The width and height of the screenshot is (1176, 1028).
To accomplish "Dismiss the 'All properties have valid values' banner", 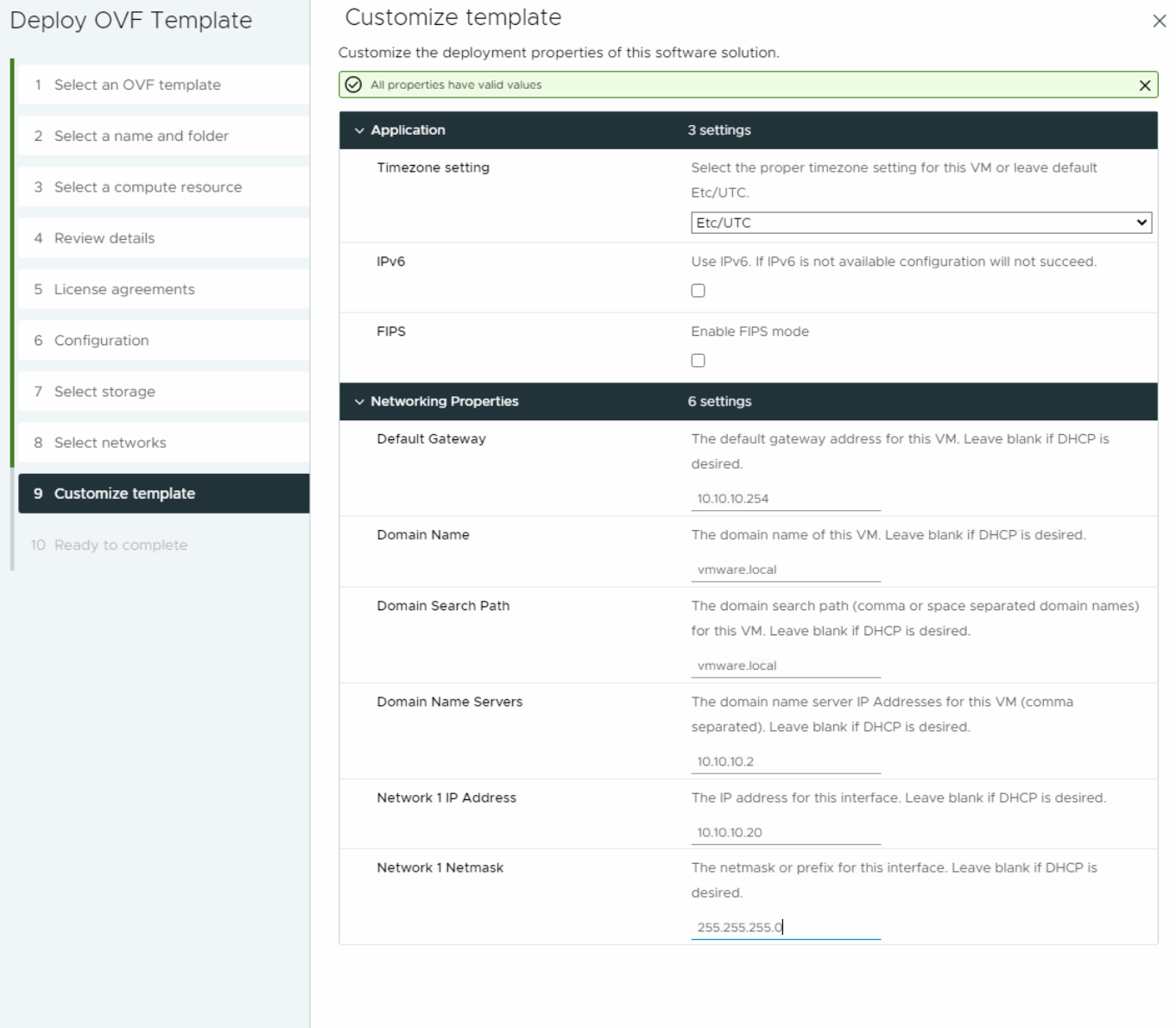I will 1146,85.
